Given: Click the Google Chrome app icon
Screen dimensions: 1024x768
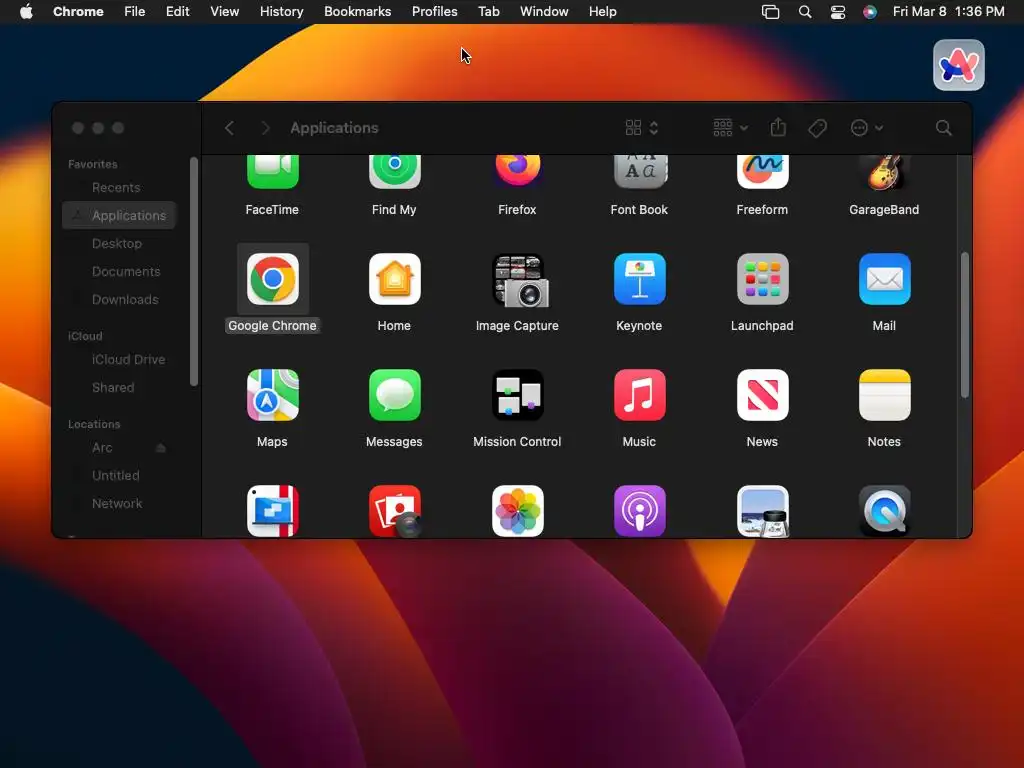Looking at the screenshot, I should tap(272, 280).
